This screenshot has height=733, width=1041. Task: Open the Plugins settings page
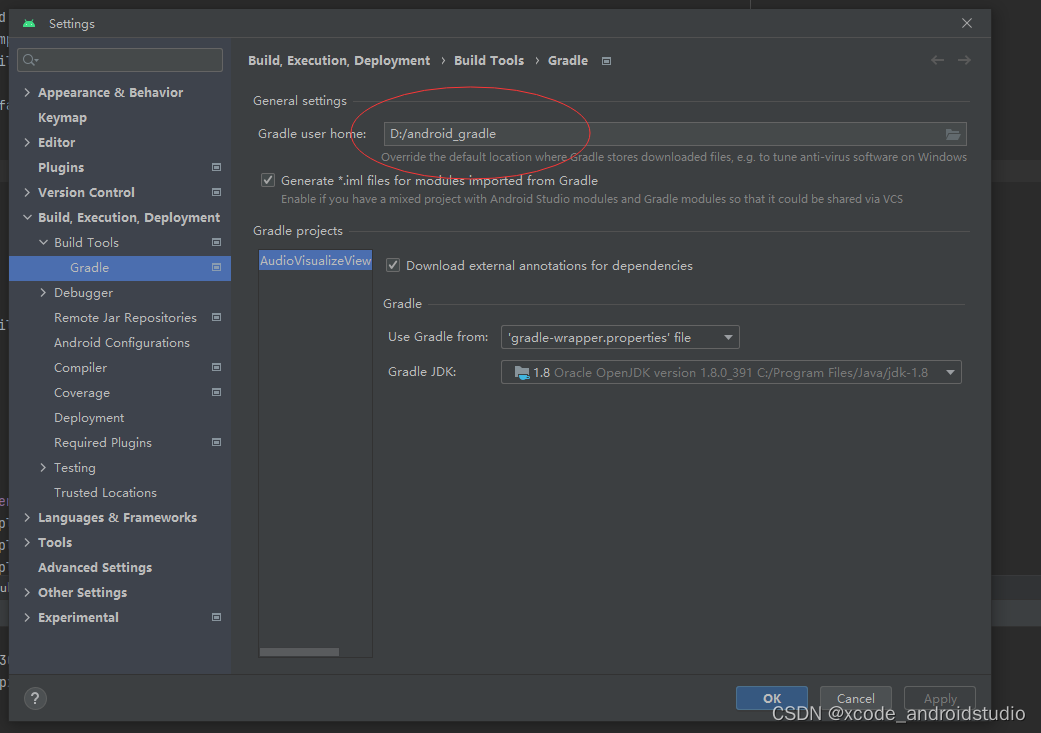click(x=61, y=167)
